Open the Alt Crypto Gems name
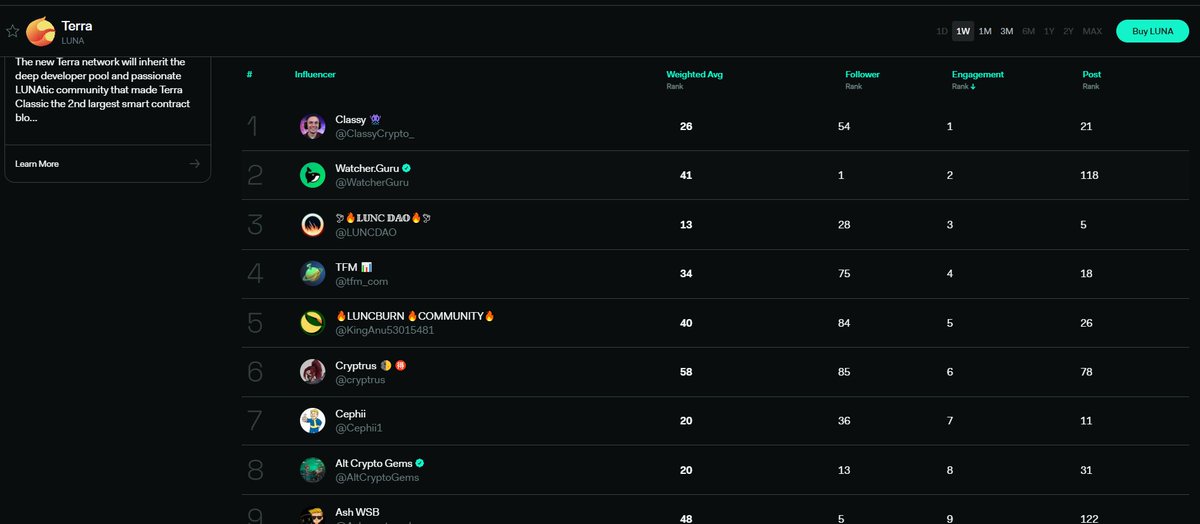The image size is (1200, 524). click(373, 463)
